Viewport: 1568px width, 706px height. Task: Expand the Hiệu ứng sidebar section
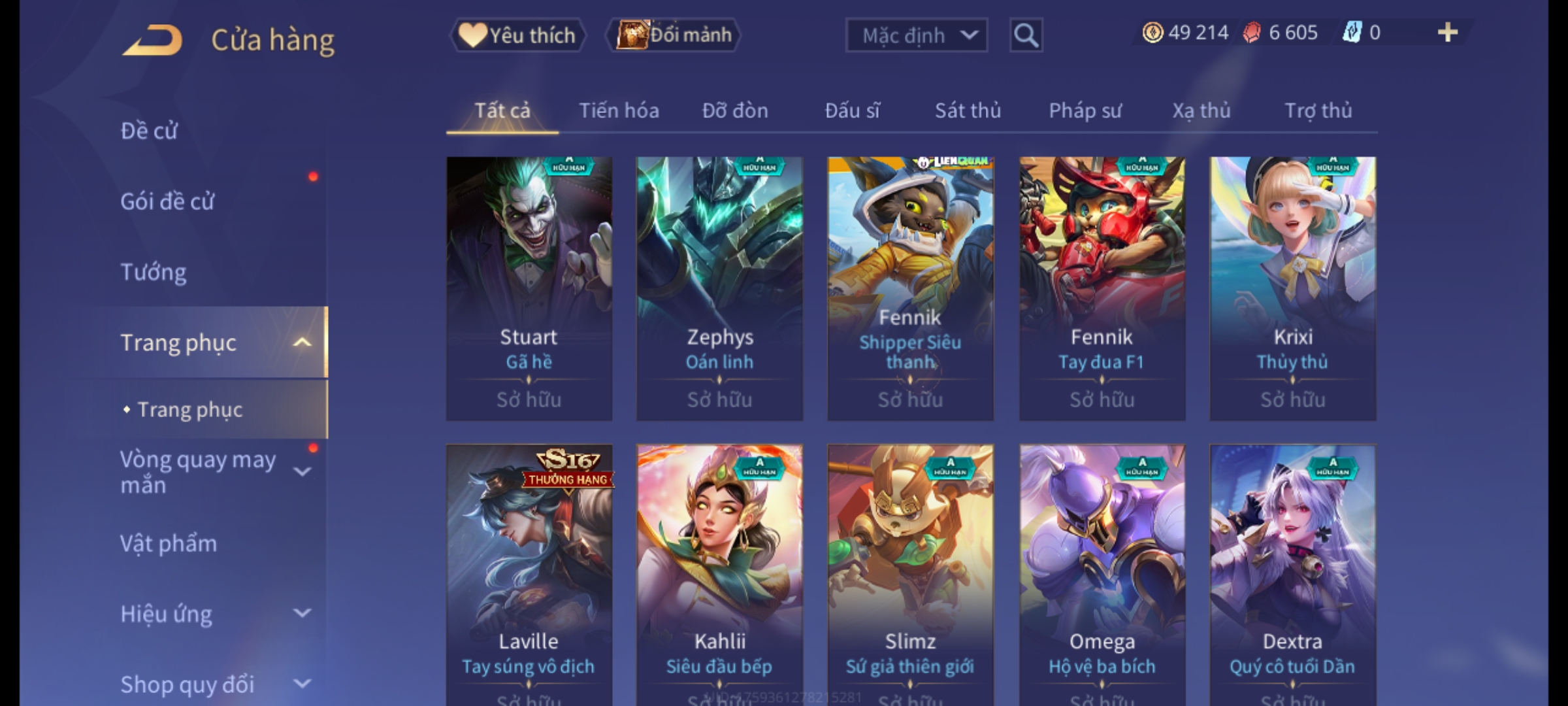point(302,613)
